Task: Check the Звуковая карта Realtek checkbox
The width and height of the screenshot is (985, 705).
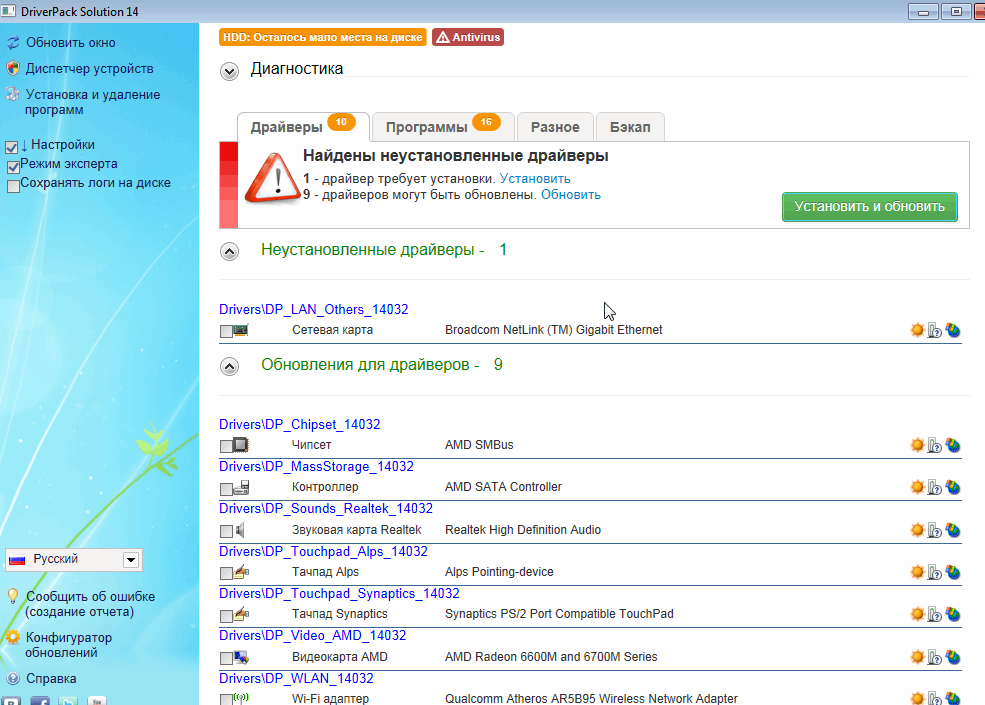Action: click(226, 531)
